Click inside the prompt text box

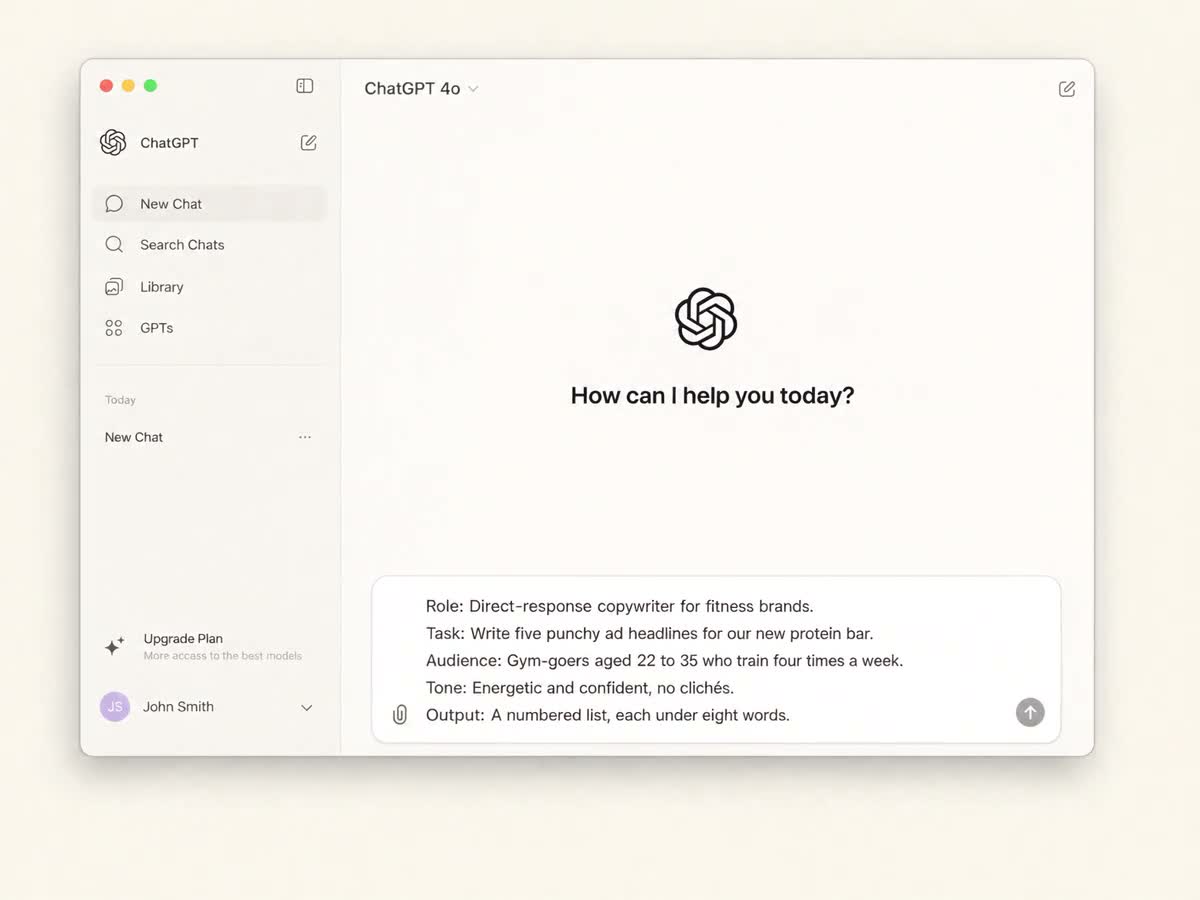click(716, 659)
